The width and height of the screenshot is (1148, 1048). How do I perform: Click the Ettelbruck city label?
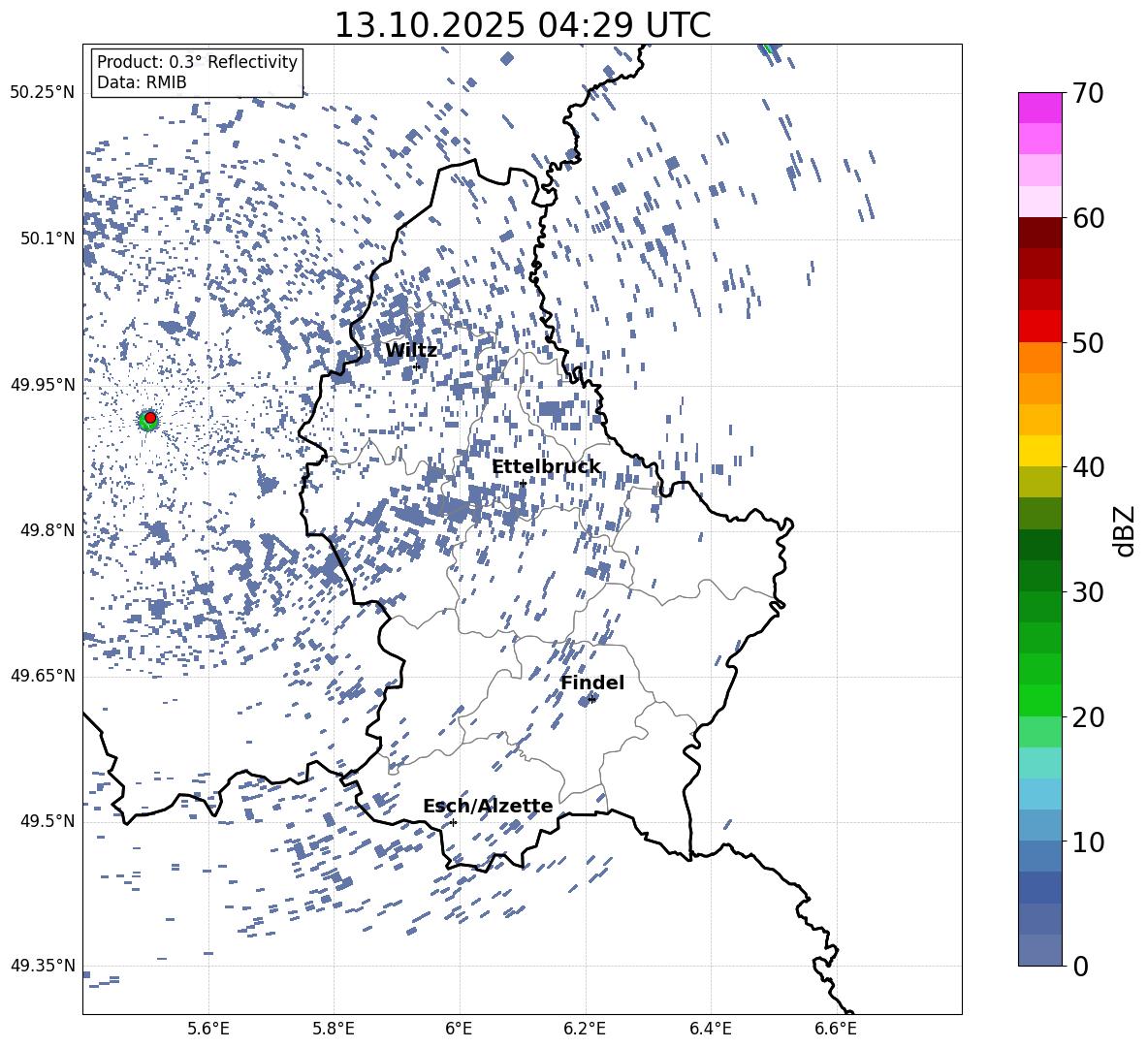pyautogui.click(x=546, y=467)
